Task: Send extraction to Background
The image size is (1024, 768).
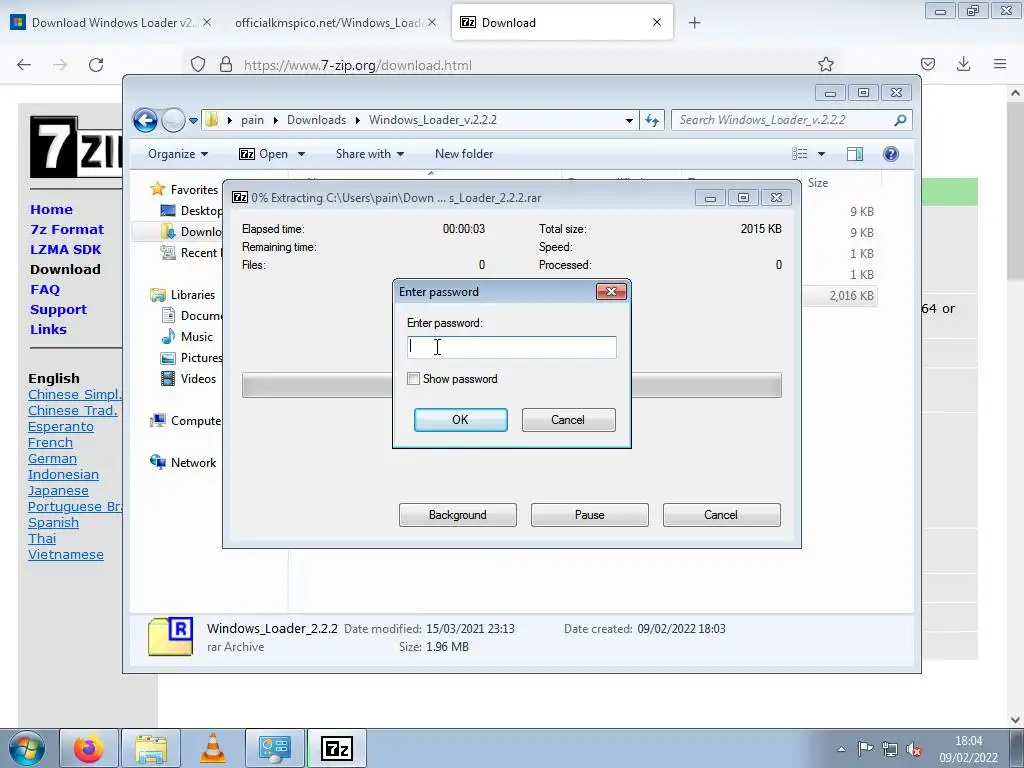Action: [457, 515]
